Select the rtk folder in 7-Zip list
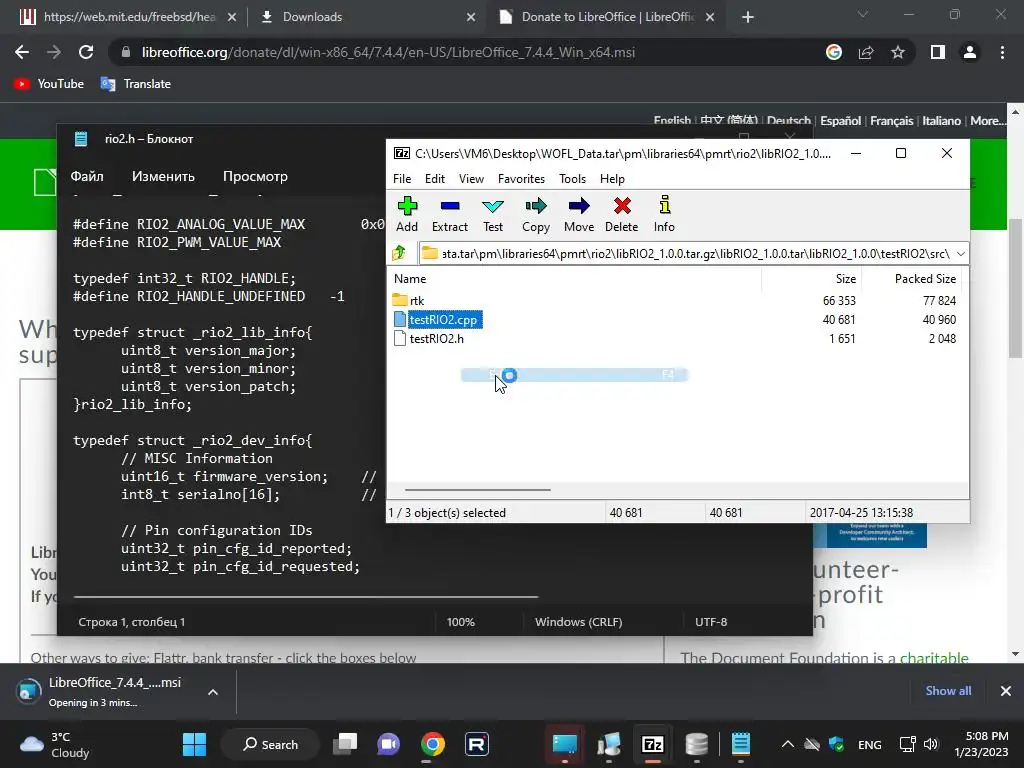1024x768 pixels. 417,300
